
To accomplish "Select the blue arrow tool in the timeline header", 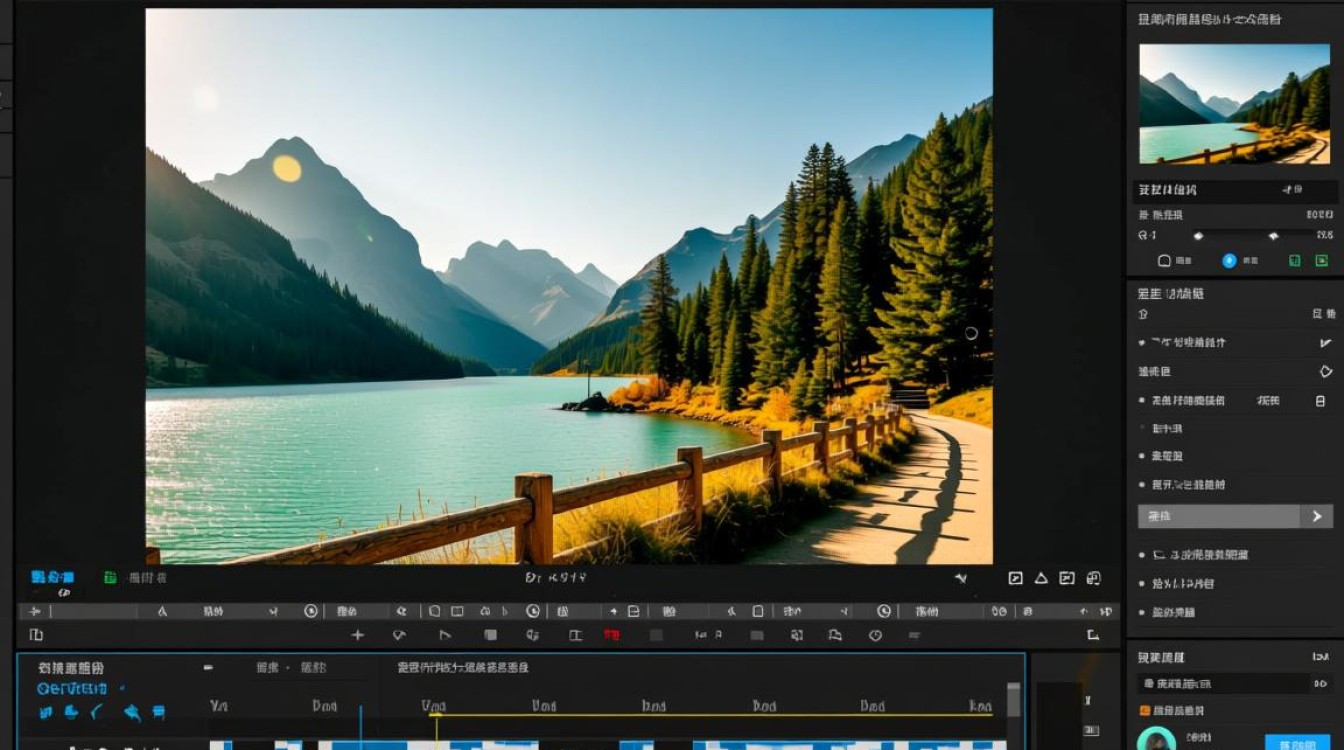I will (131, 712).
